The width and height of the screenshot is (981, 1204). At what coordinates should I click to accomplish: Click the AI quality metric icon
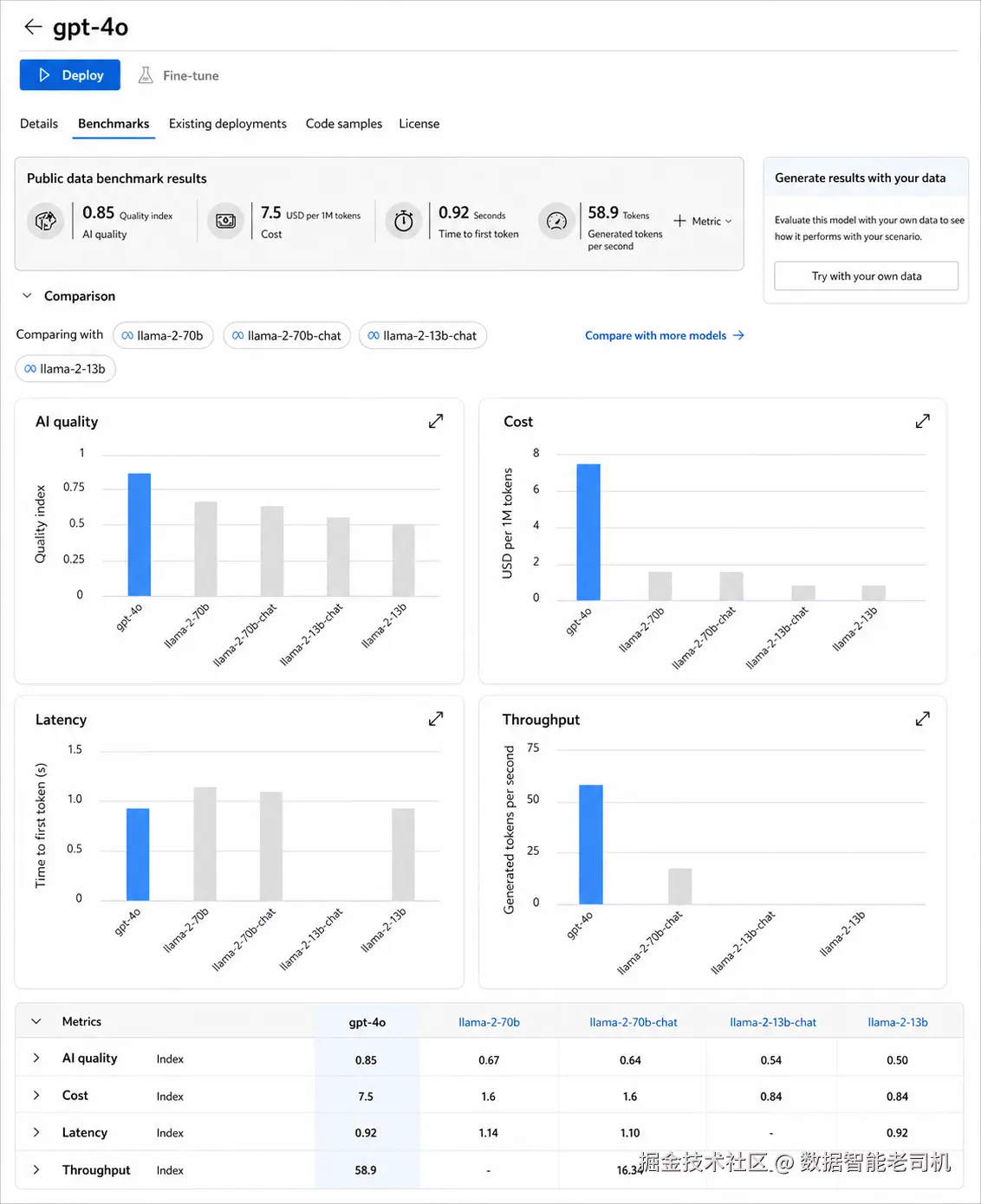coord(46,222)
